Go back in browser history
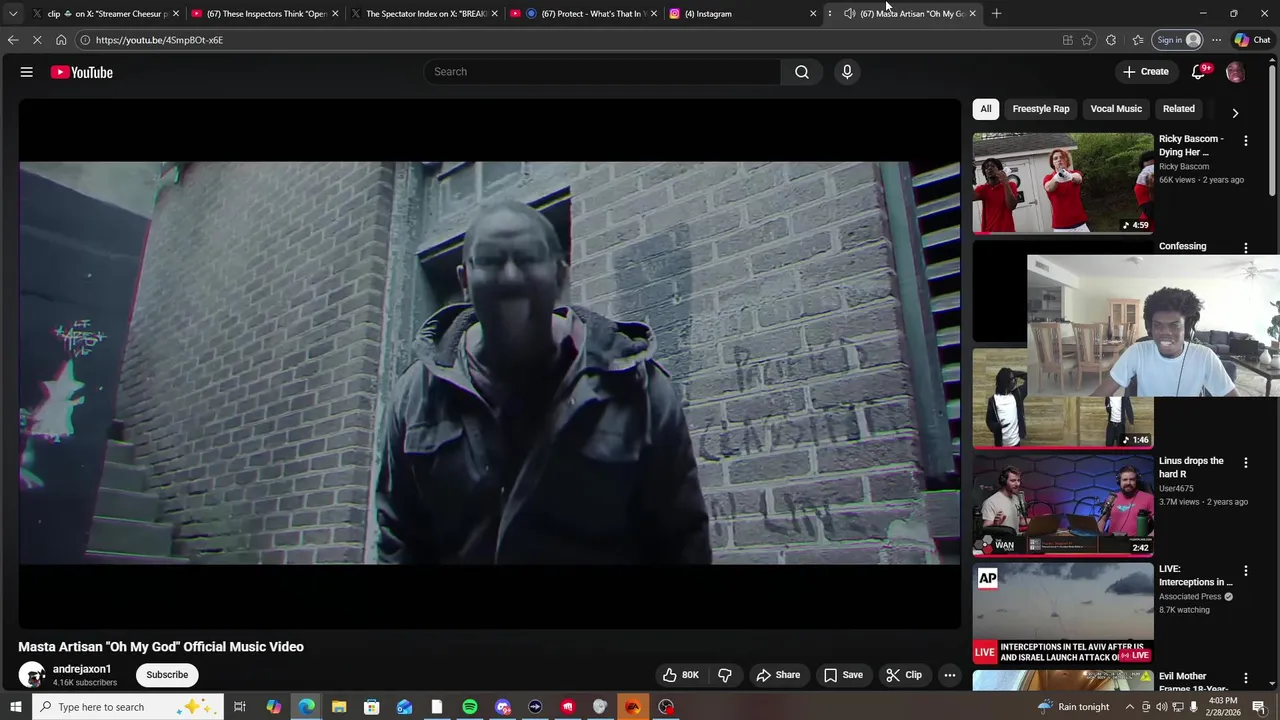The image size is (1280, 720). [12, 40]
